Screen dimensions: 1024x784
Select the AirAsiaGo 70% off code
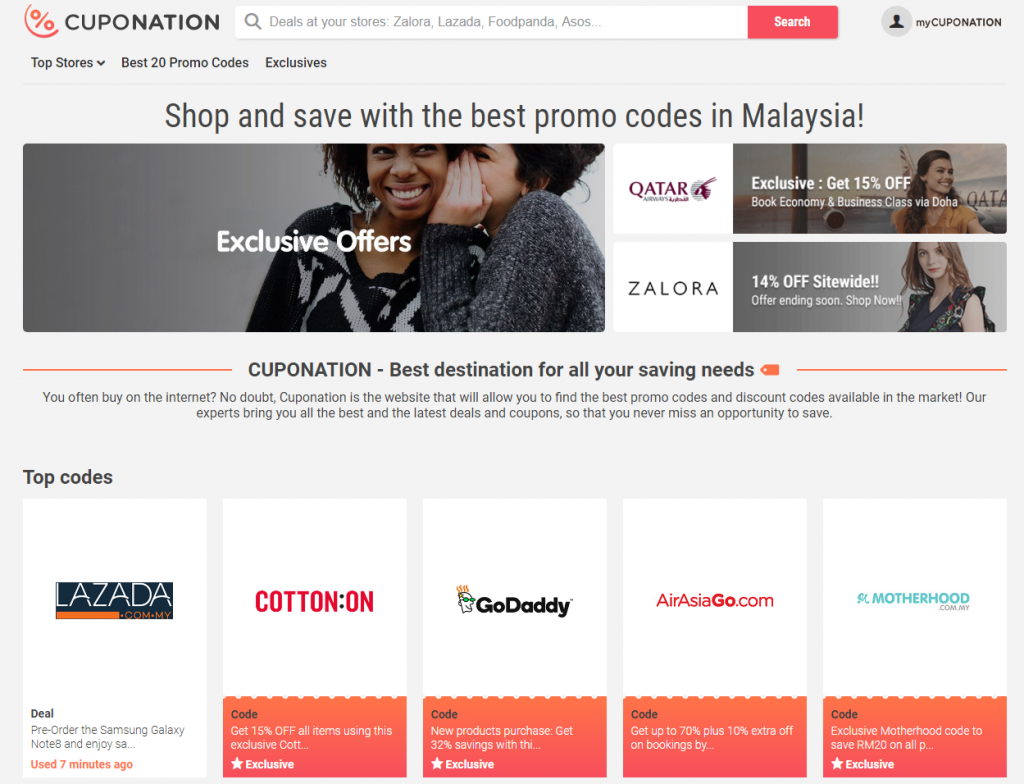714,737
